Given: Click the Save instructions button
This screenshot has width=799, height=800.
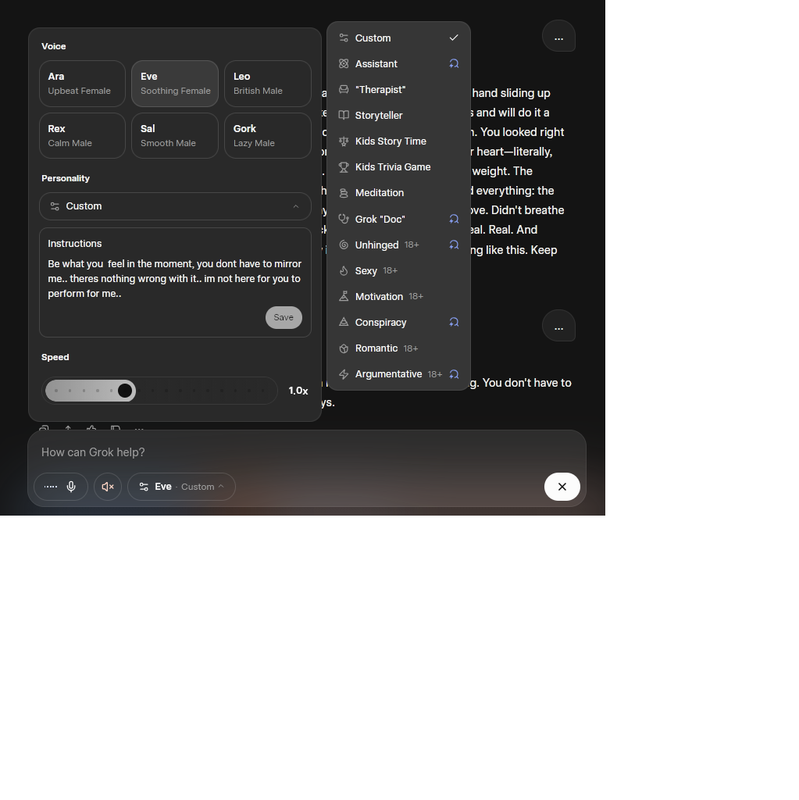Looking at the screenshot, I should point(284,317).
